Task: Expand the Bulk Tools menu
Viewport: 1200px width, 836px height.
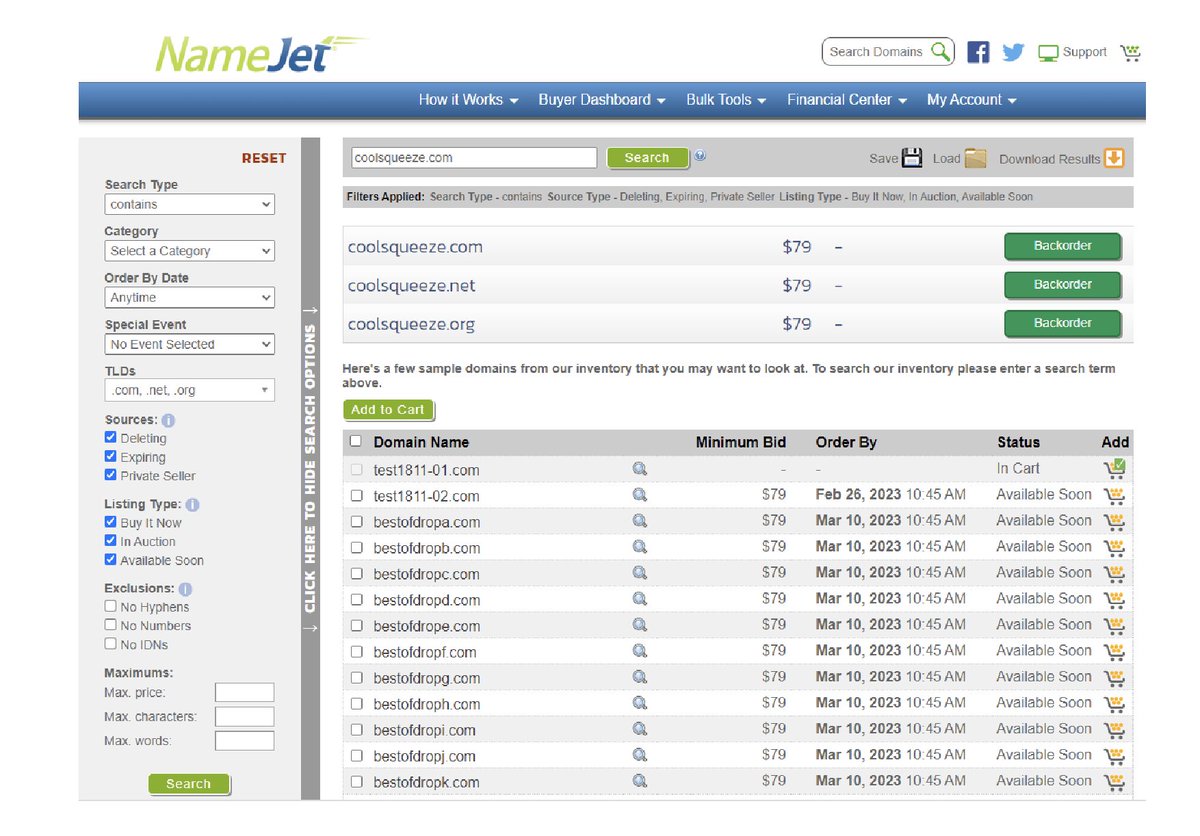Action: click(726, 100)
